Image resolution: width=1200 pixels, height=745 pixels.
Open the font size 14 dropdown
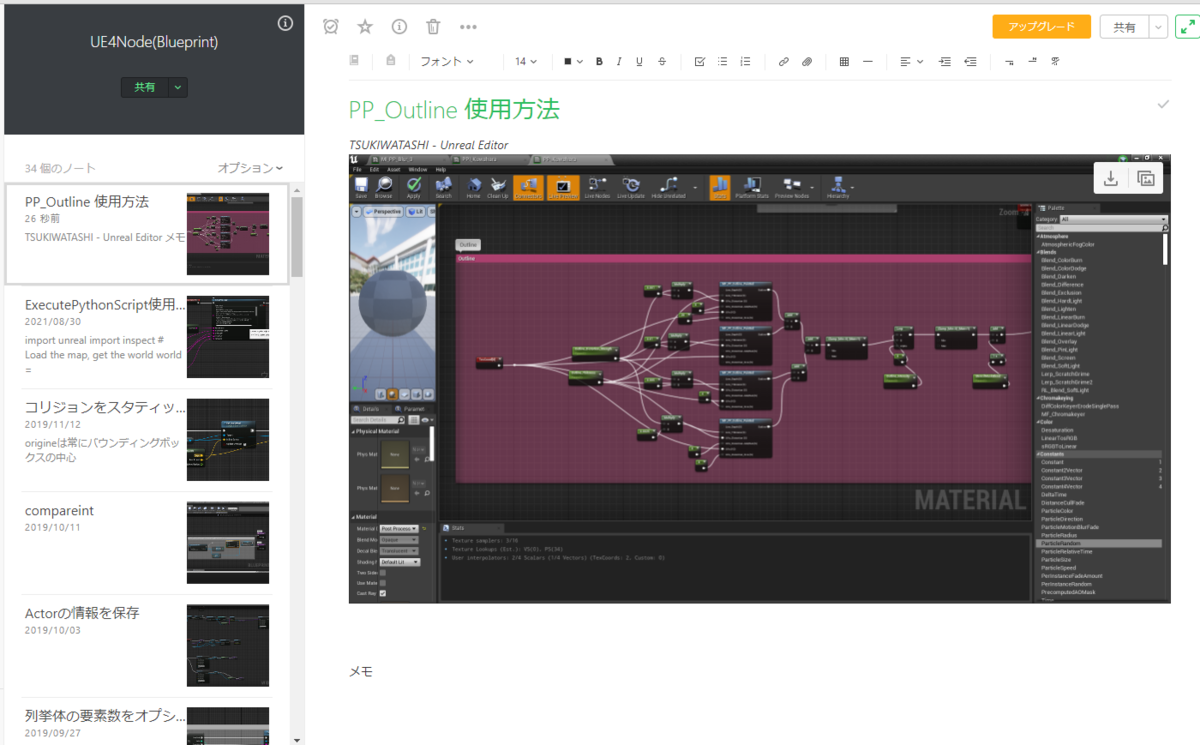526,62
